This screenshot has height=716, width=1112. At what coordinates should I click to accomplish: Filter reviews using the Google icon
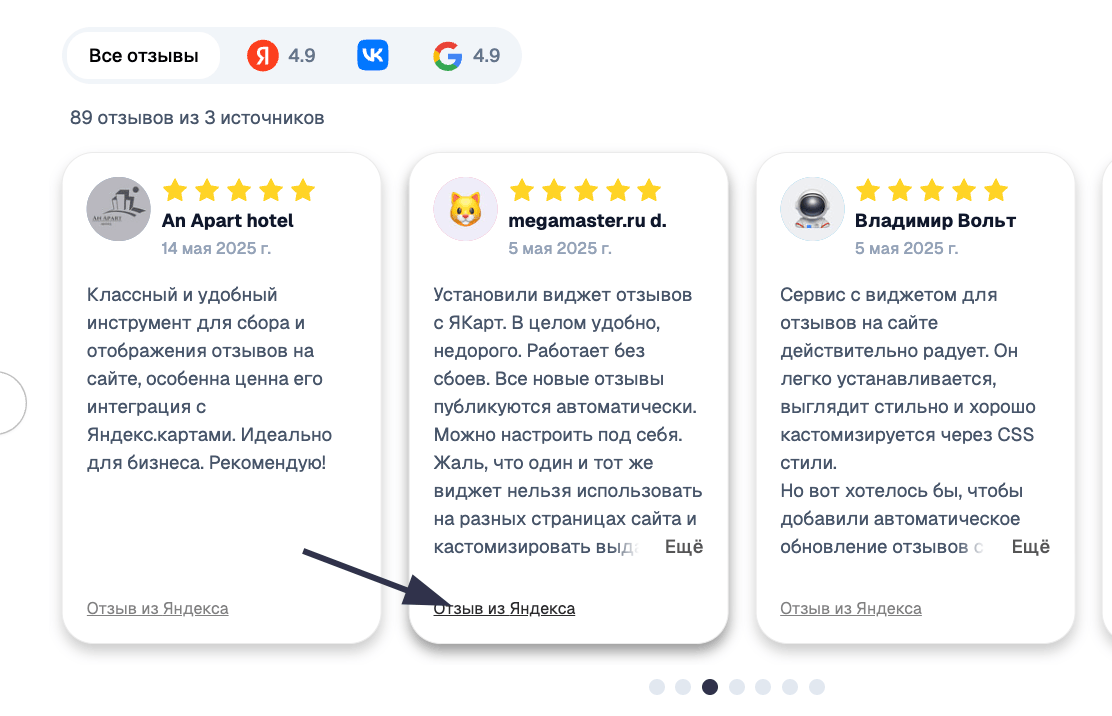coord(449,55)
